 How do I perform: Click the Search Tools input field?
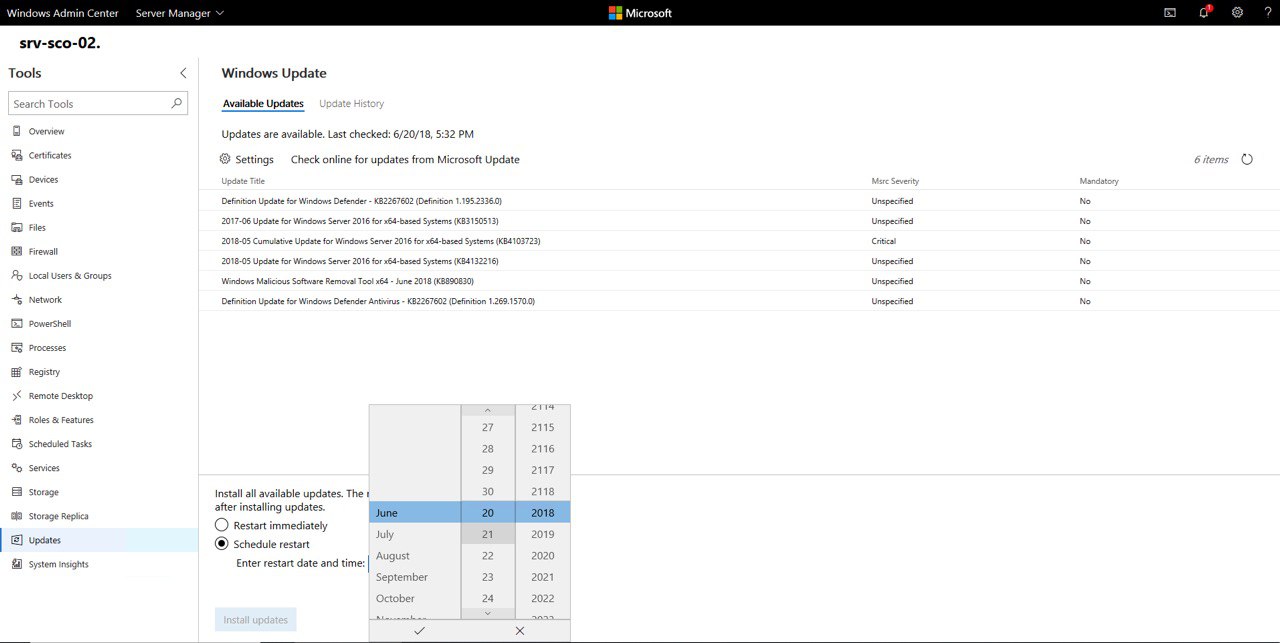(x=98, y=103)
